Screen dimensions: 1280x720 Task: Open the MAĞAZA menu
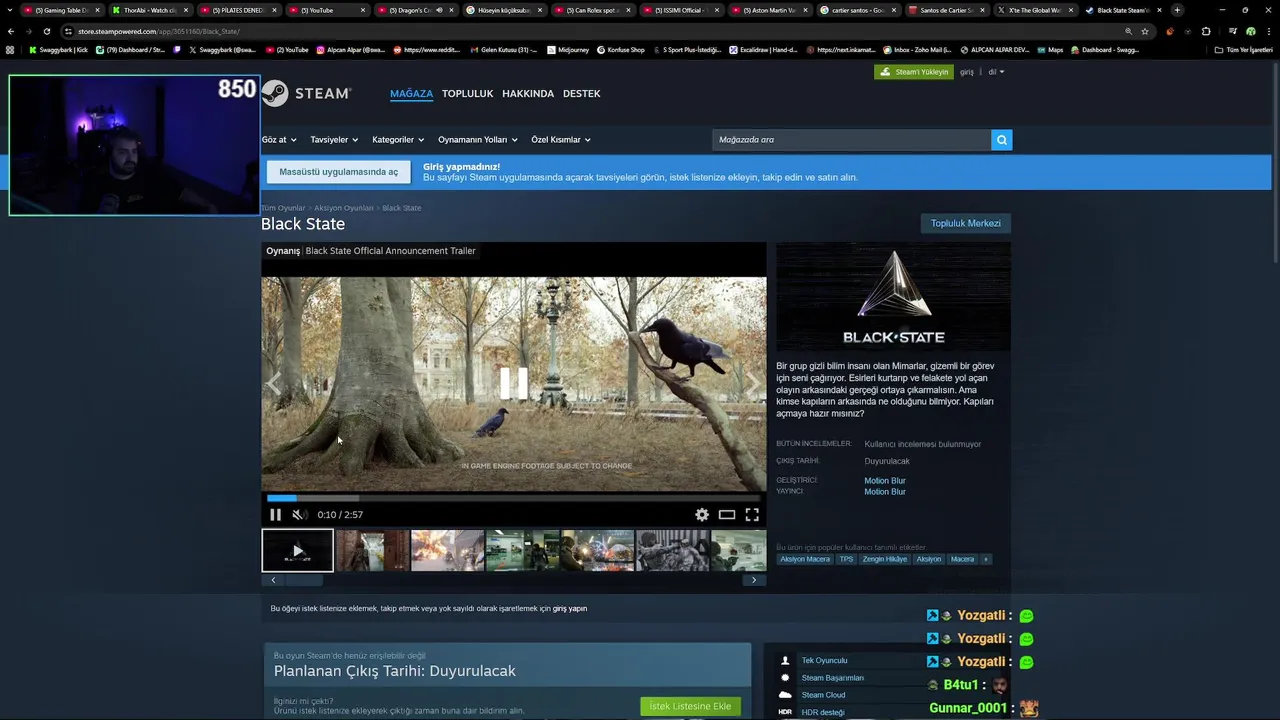click(411, 94)
